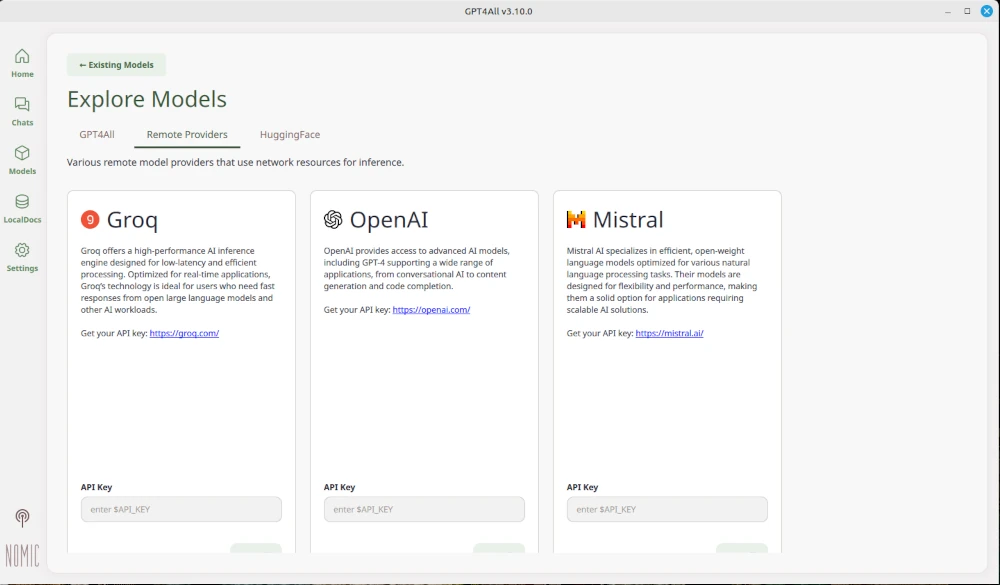Open the LocalDocs database icon
Screen dimensions: 1000x585
click(x=22, y=202)
